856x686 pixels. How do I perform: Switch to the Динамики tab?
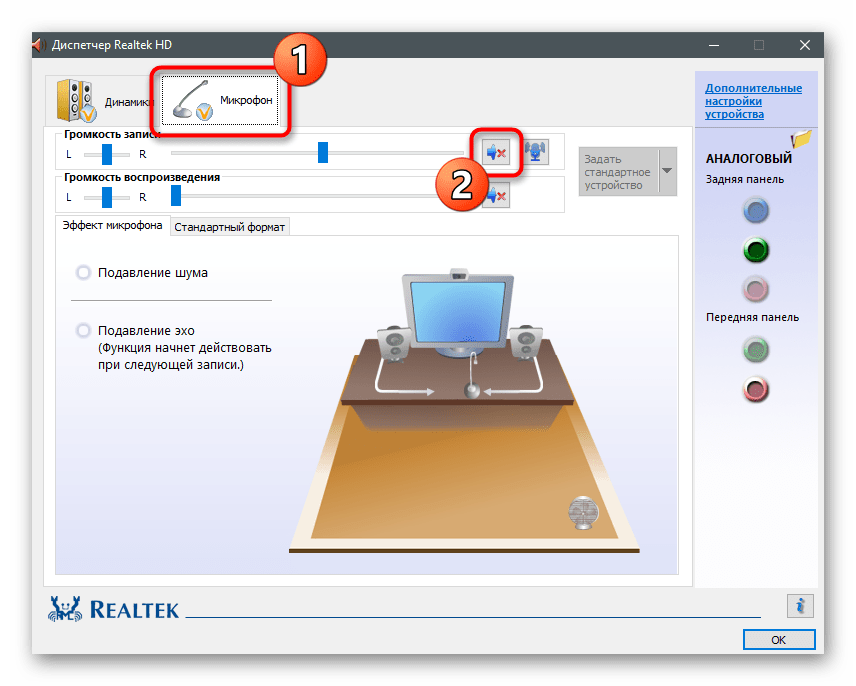[103, 101]
